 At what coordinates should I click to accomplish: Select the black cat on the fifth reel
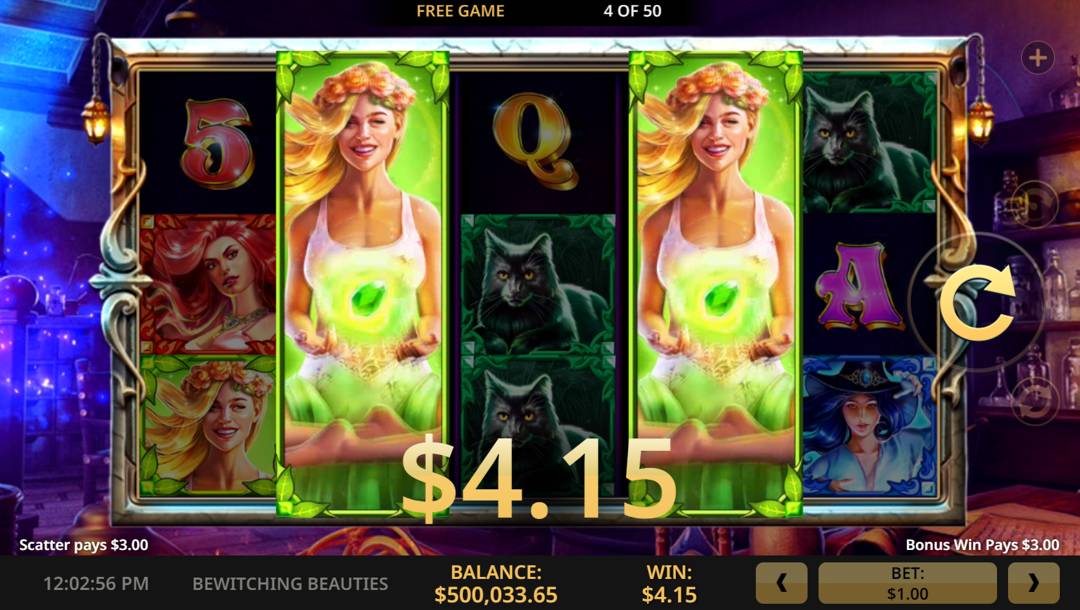870,143
